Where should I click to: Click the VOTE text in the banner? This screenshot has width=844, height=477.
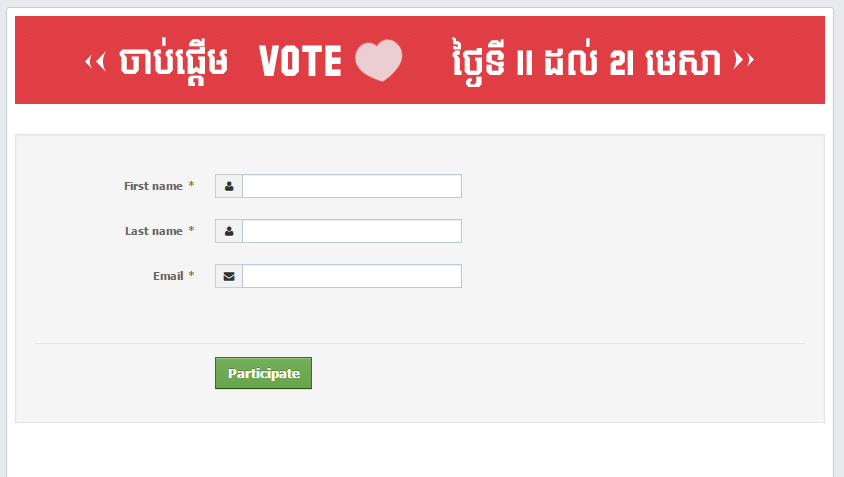301,62
